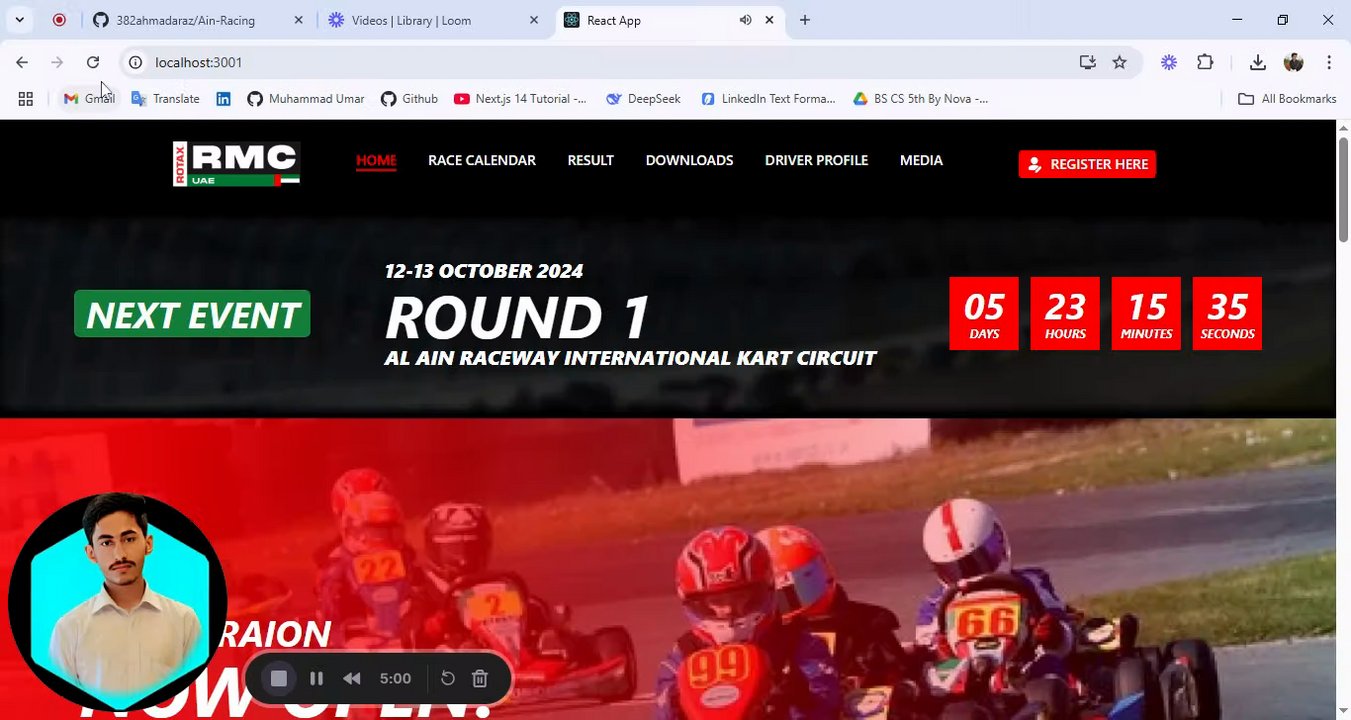Open the Chrome three-dot menu
This screenshot has height=720, width=1351.
pyautogui.click(x=1329, y=62)
